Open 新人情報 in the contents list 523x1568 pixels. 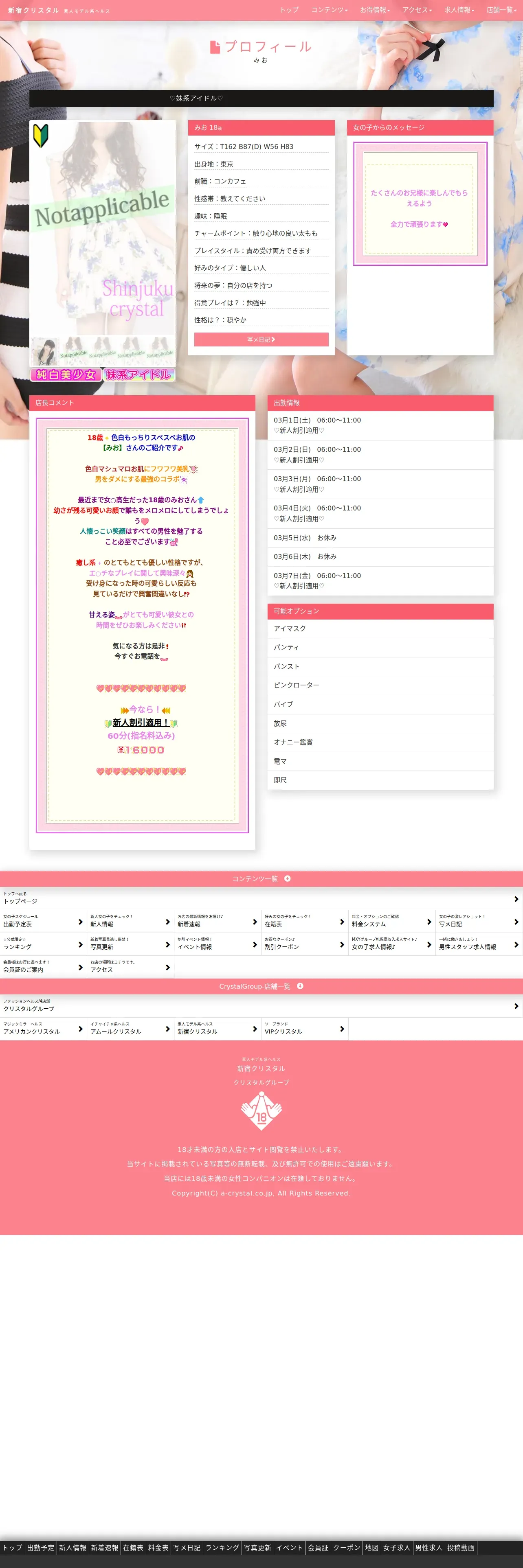(x=130, y=921)
